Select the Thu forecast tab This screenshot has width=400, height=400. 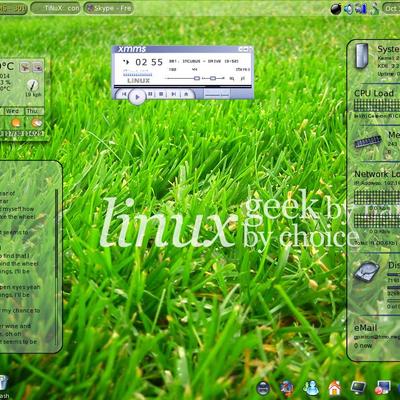pos(34,111)
